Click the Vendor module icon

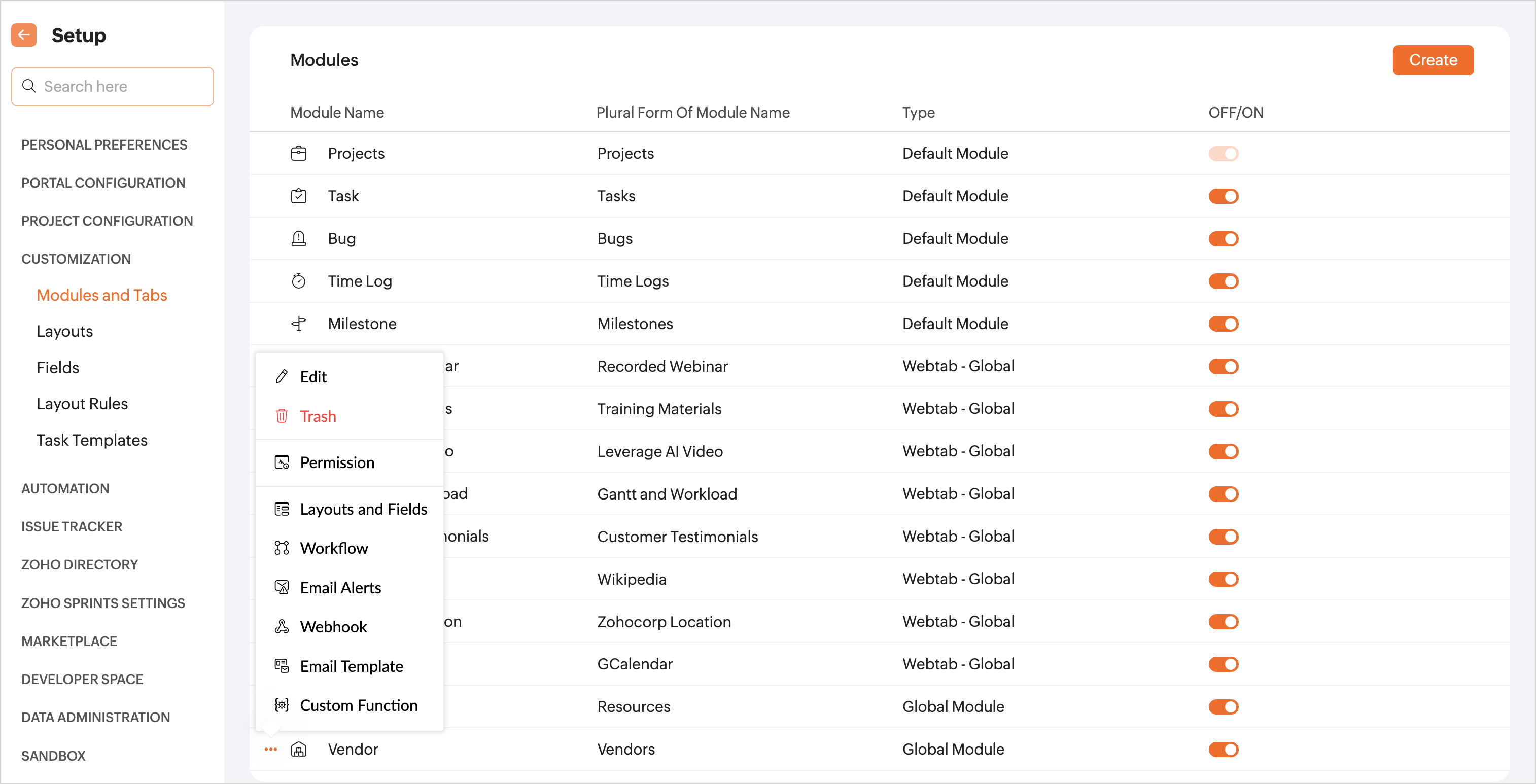pos(298,749)
